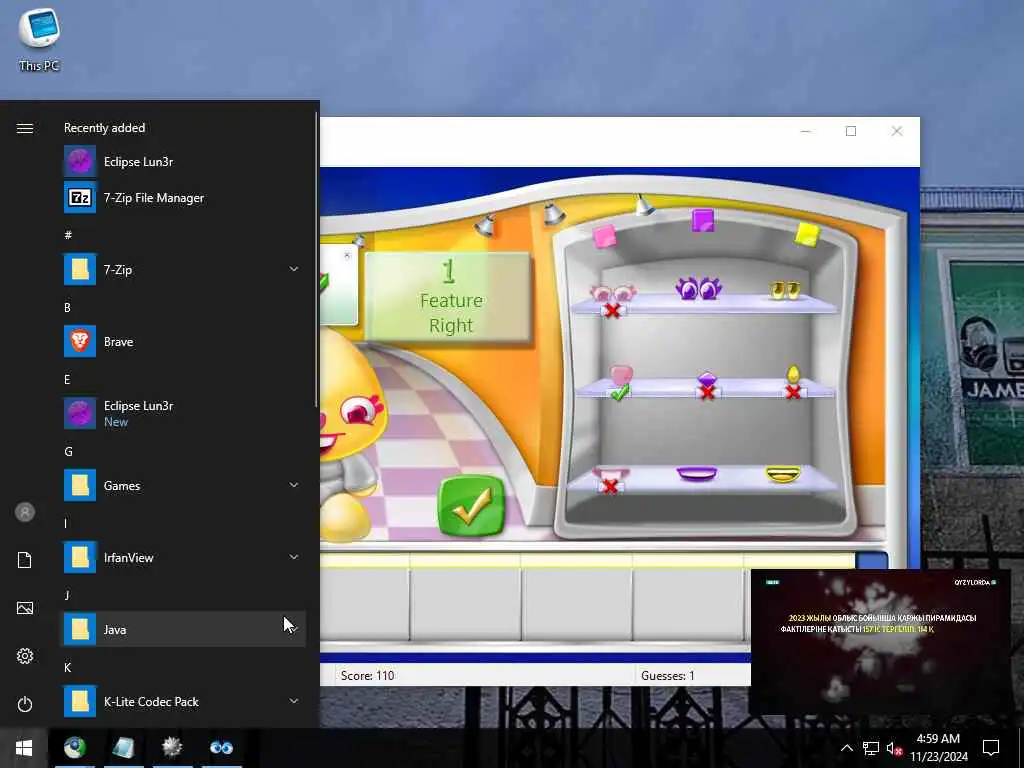Pick the pink nose on middle shelf
1024x768 pixels.
[x=621, y=376]
